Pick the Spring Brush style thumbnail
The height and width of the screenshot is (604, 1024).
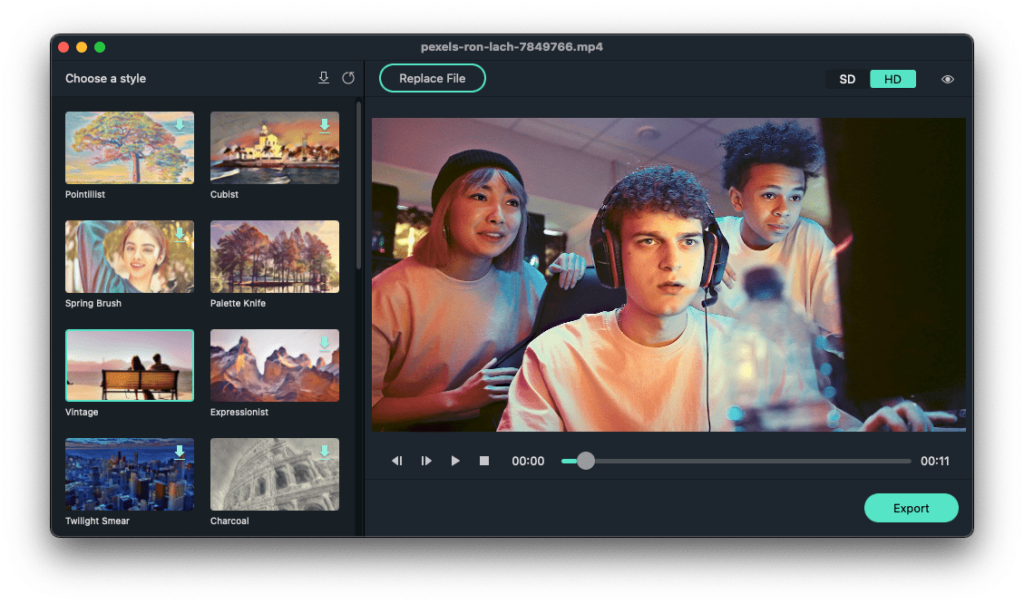129,256
